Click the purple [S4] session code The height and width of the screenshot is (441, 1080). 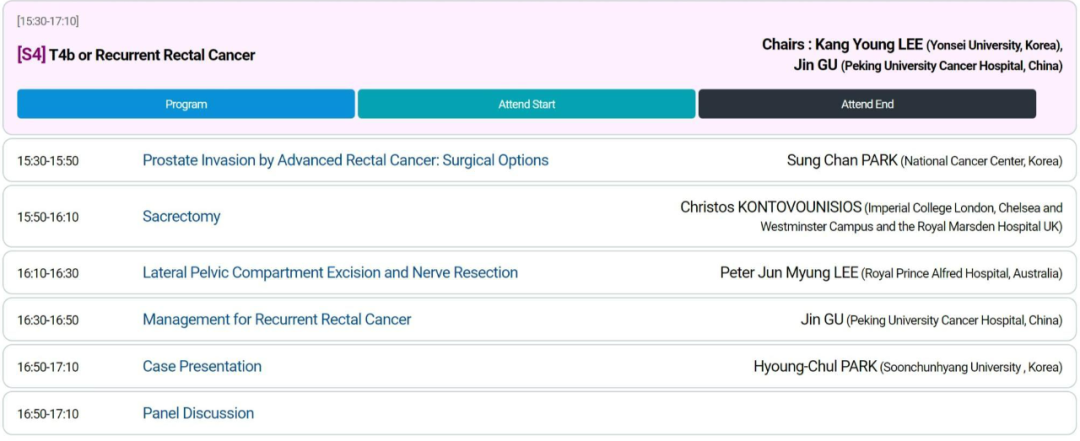pyautogui.click(x=31, y=55)
